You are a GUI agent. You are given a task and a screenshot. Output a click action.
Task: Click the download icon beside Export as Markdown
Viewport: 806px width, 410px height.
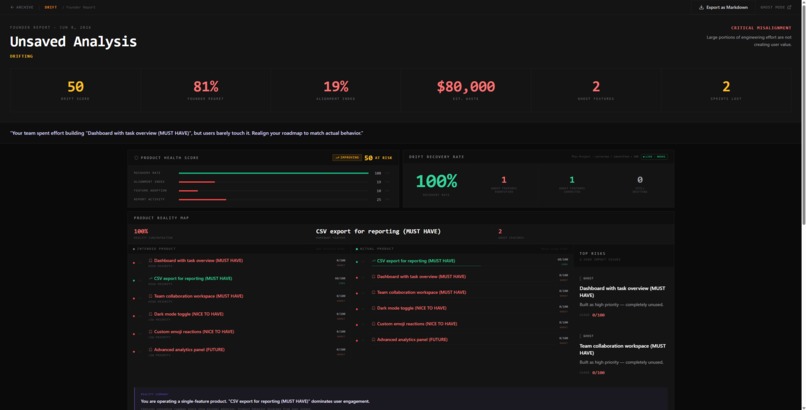pos(701,7)
